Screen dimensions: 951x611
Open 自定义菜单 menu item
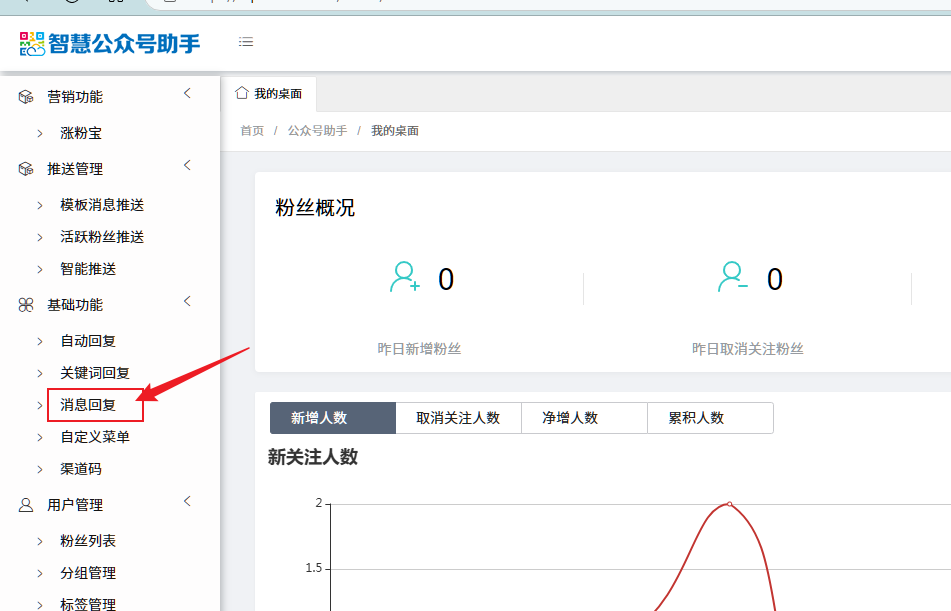click(95, 437)
